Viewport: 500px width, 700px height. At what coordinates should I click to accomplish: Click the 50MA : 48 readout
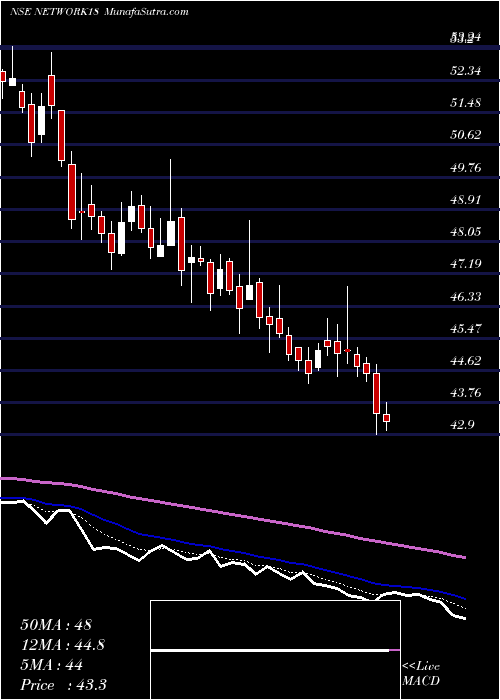[56, 625]
